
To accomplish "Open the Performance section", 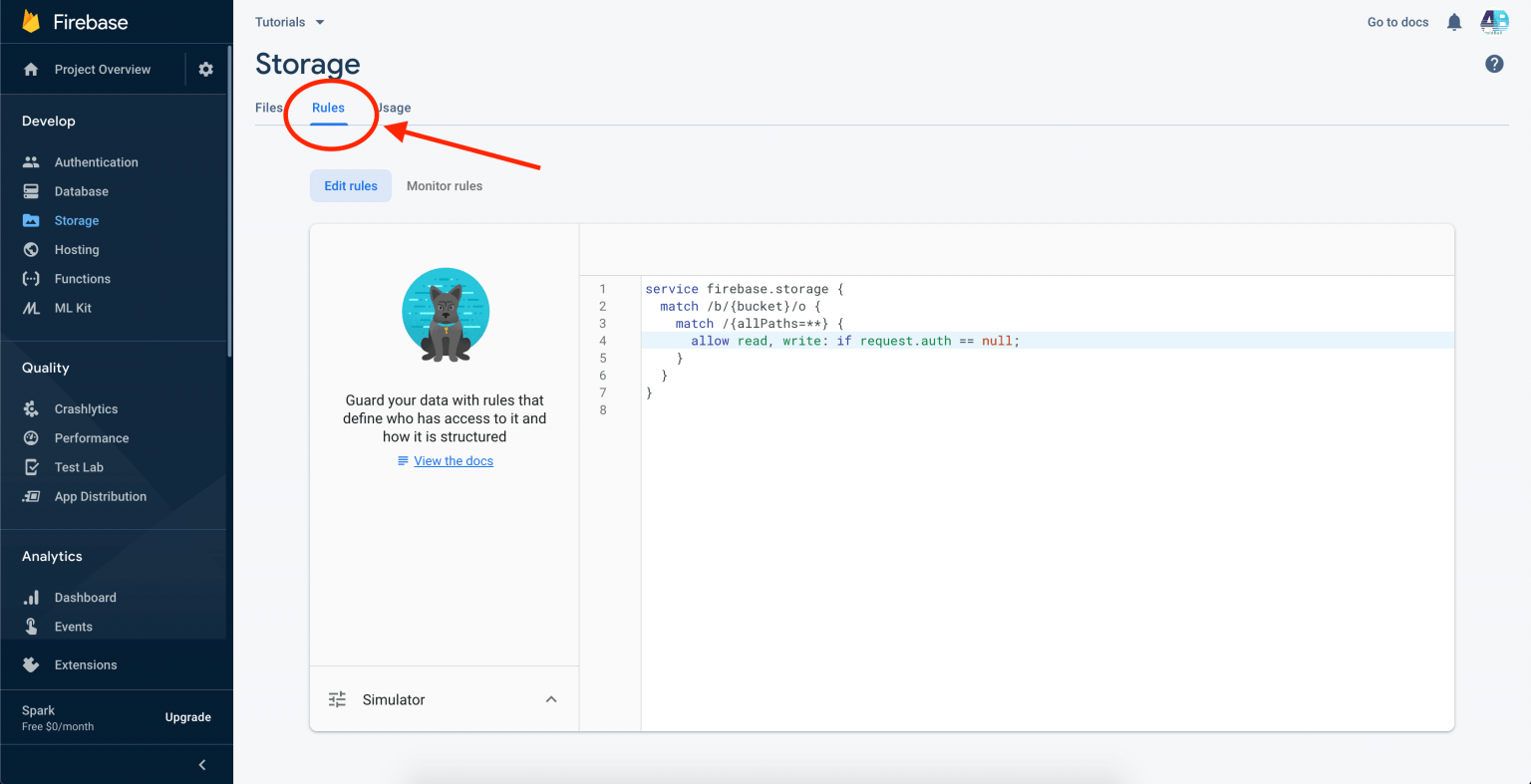I will pyautogui.click(x=92, y=437).
